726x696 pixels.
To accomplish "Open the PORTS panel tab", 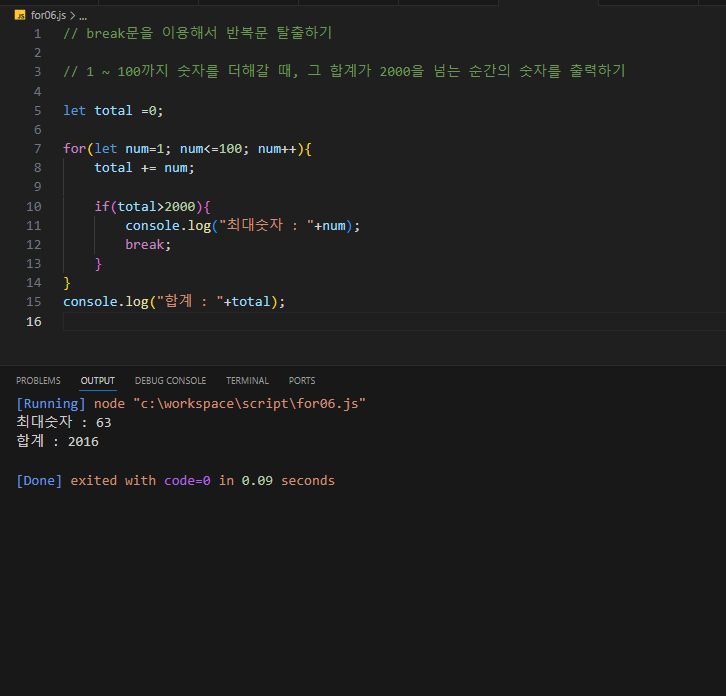I will [x=302, y=381].
